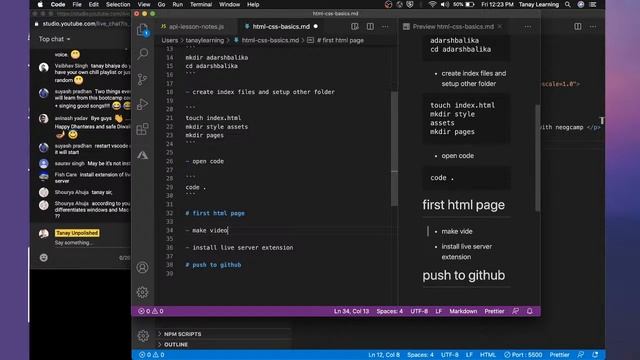The image size is (640, 360).
Task: Click the Users breadcrumb segment
Action: [169, 40]
